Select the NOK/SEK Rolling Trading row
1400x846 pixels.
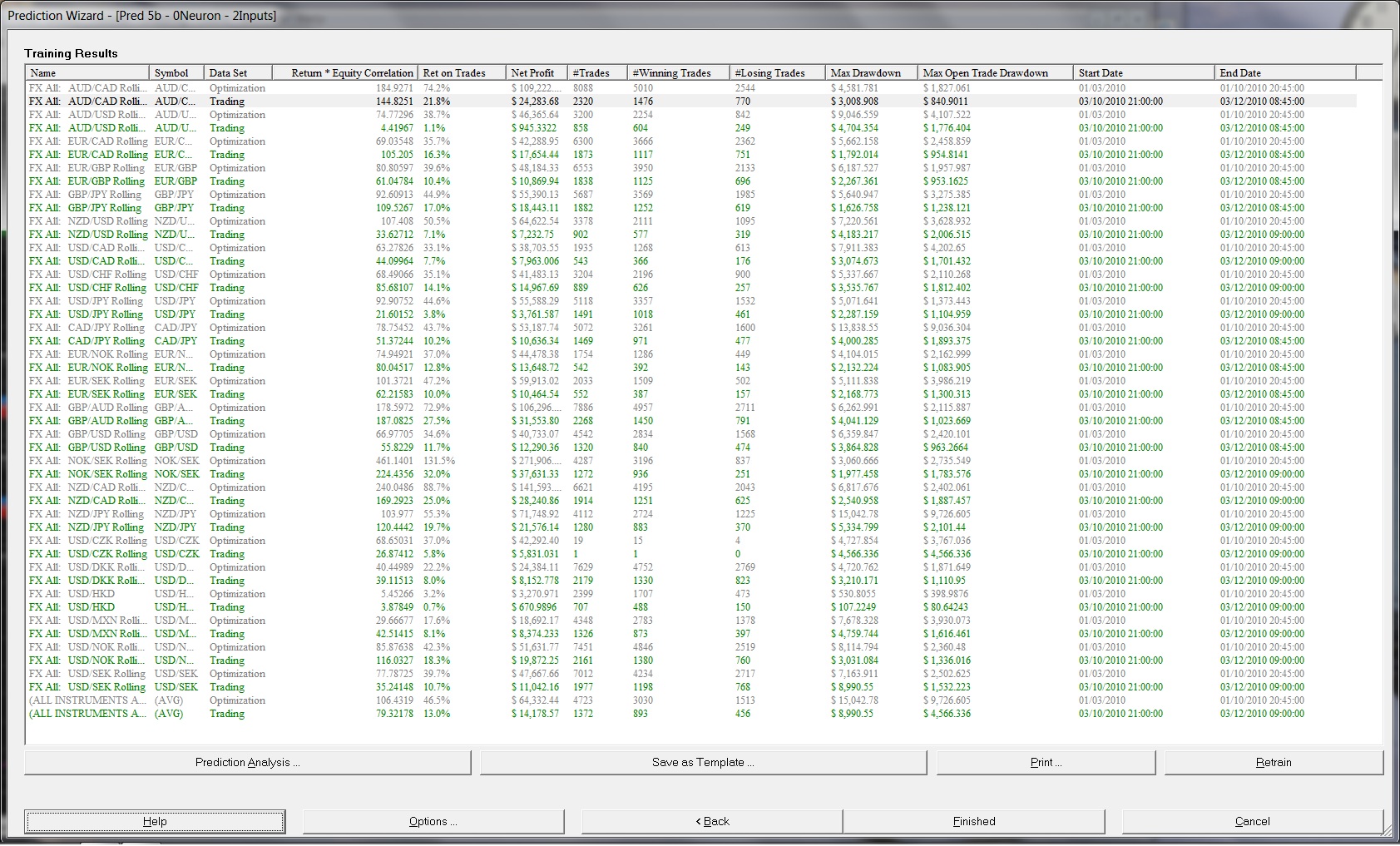point(691,474)
